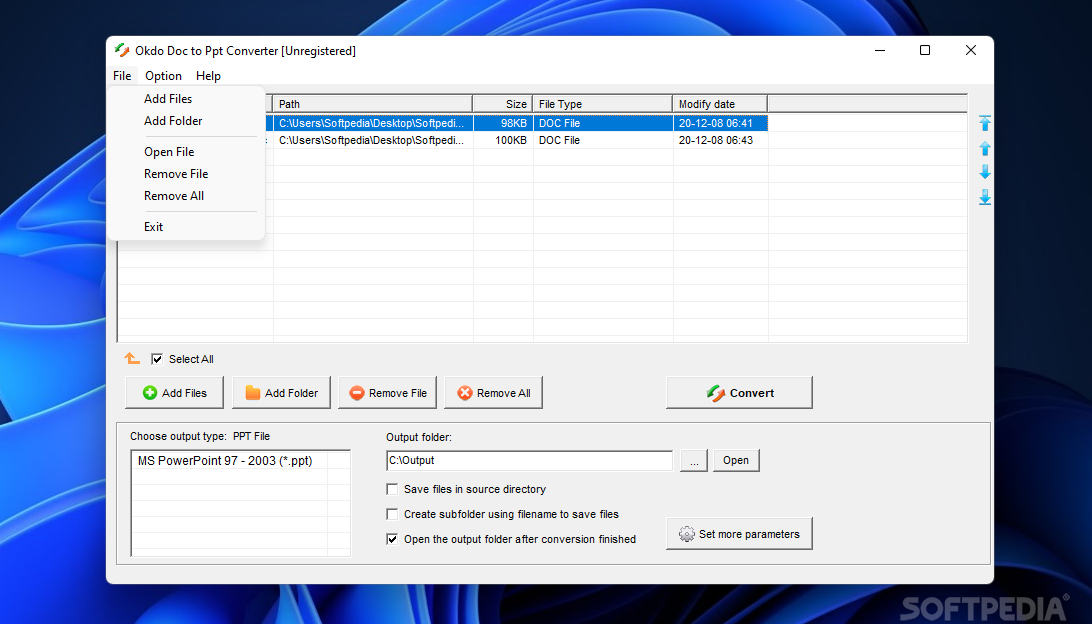Click the Remove File button
1092x636 pixels.
point(388,393)
